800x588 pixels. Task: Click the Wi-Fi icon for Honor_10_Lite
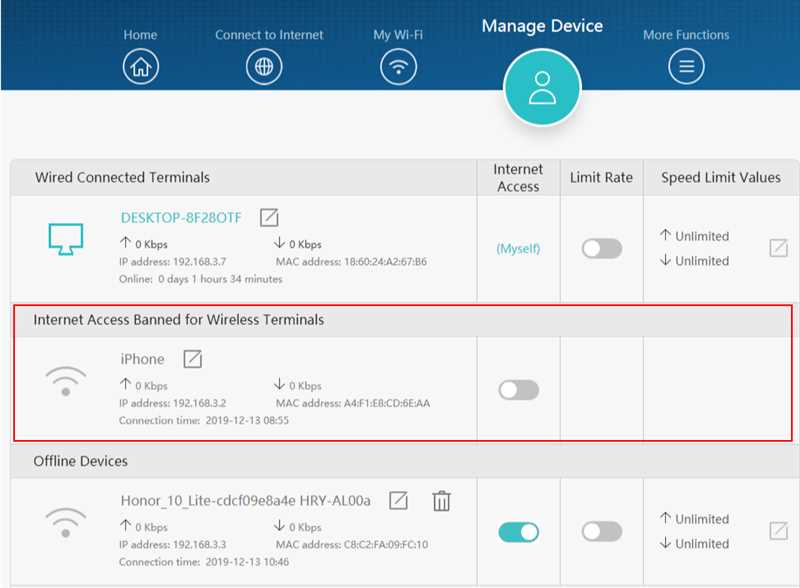pyautogui.click(x=66, y=522)
